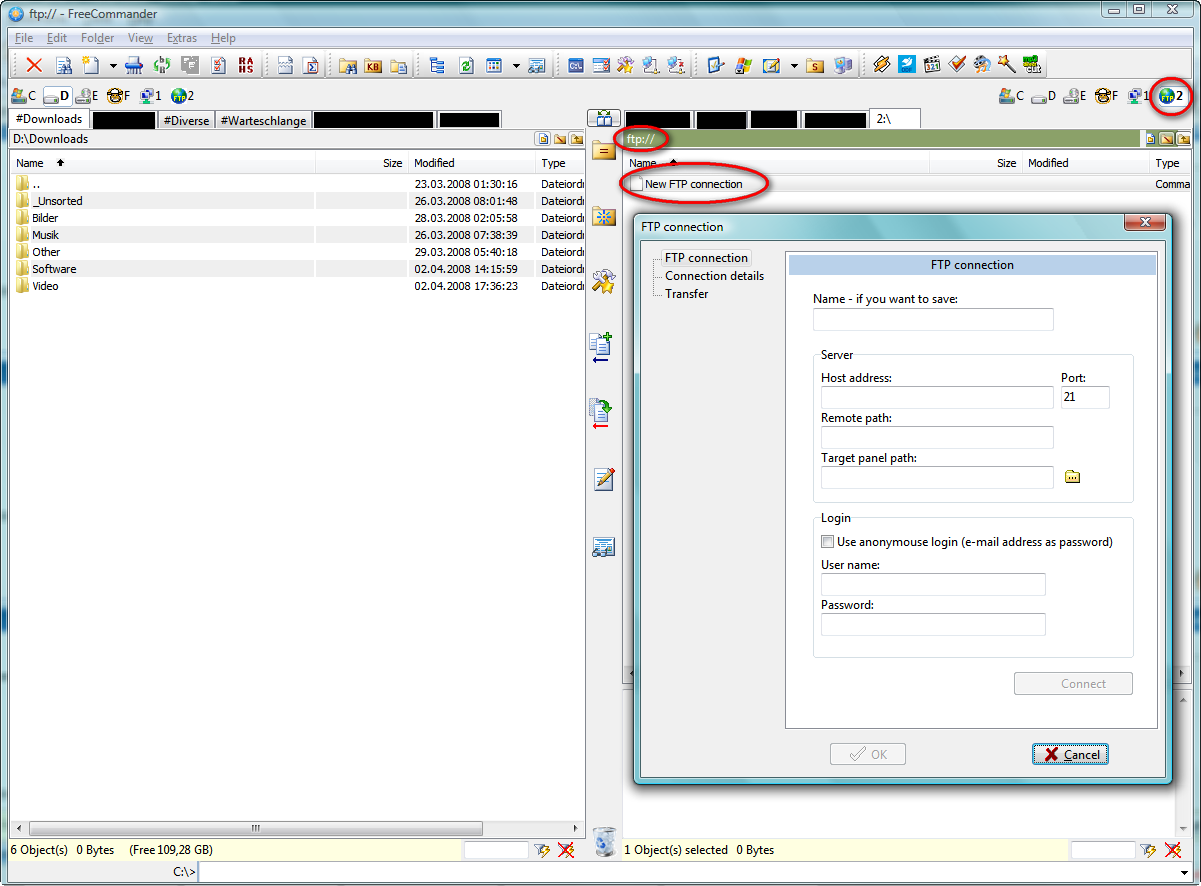Open dropdown arrow next to new file icon
The width and height of the screenshot is (1201, 886).
(113, 66)
